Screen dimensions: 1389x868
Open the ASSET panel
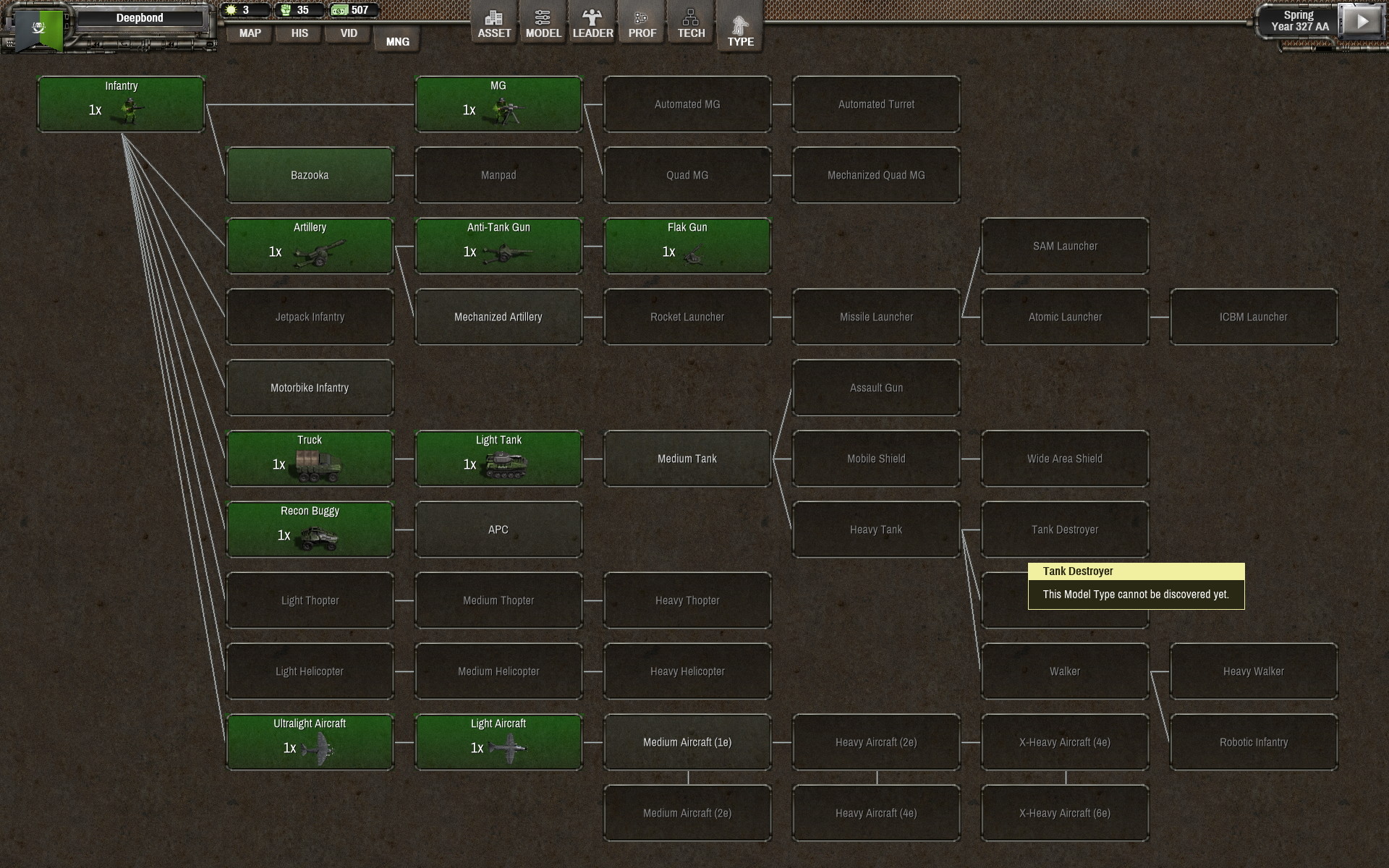[x=494, y=22]
